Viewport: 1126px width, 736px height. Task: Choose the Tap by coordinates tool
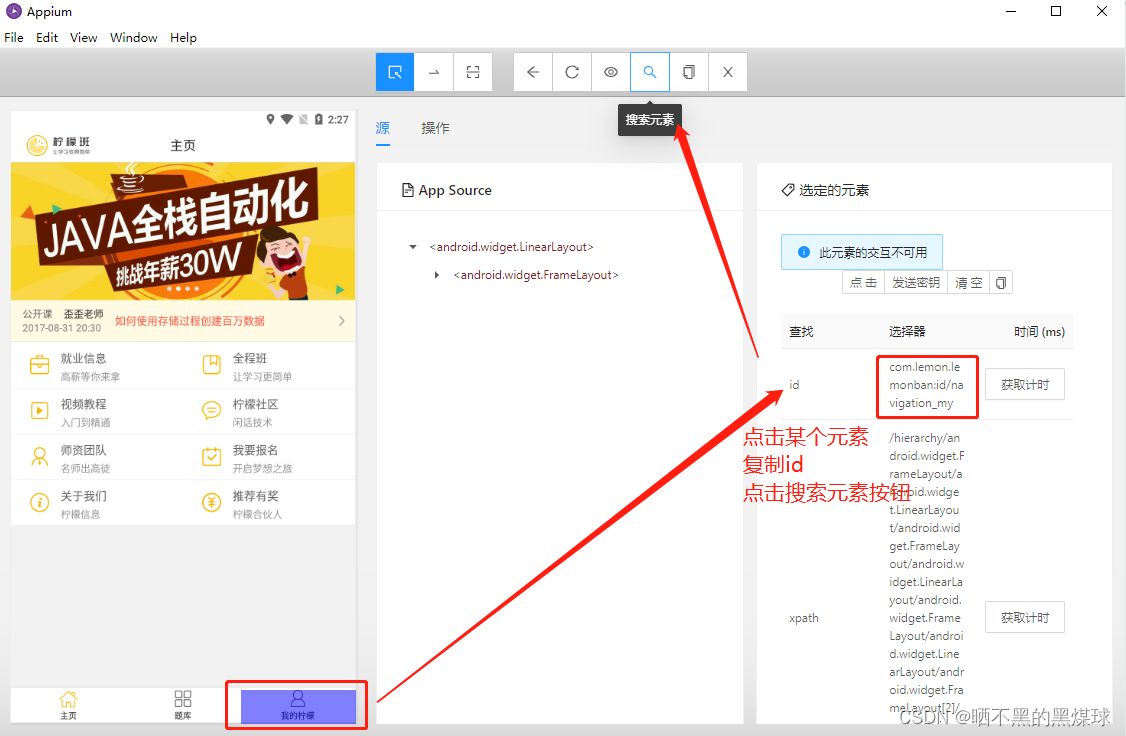473,72
